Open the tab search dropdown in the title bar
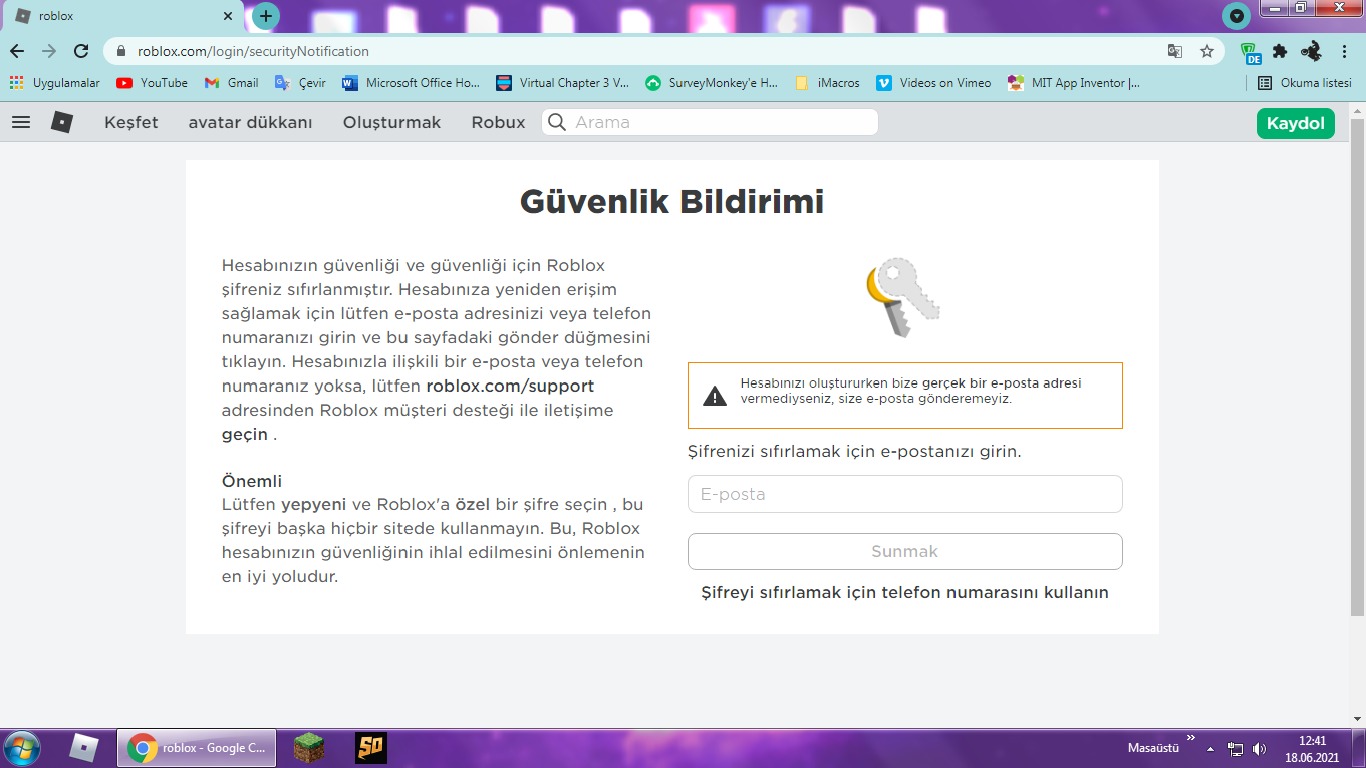 [x=1237, y=16]
